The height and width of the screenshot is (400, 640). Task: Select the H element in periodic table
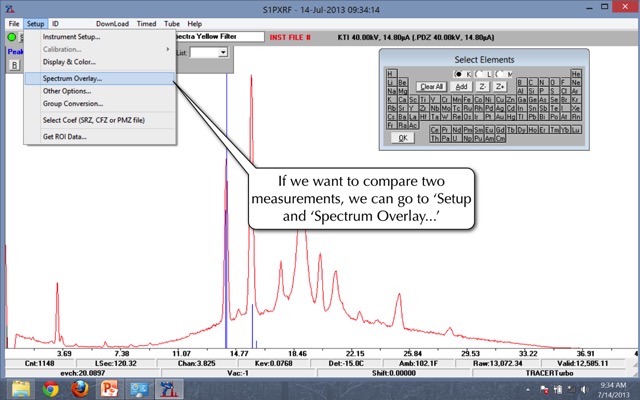point(390,74)
